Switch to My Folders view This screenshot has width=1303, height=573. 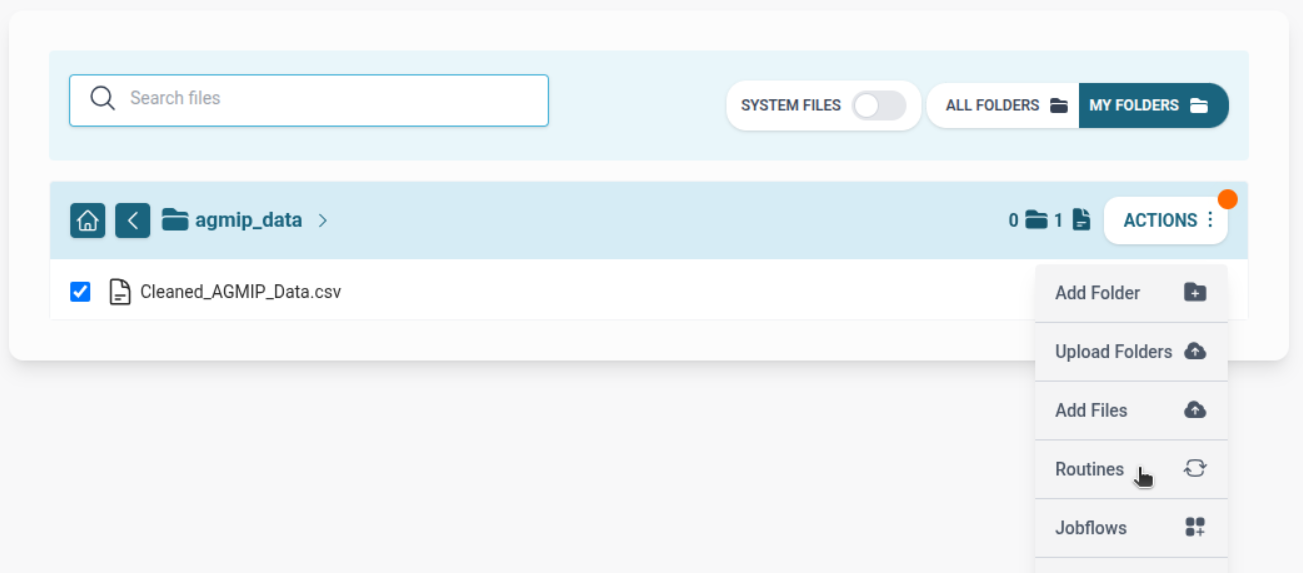click(x=1153, y=105)
